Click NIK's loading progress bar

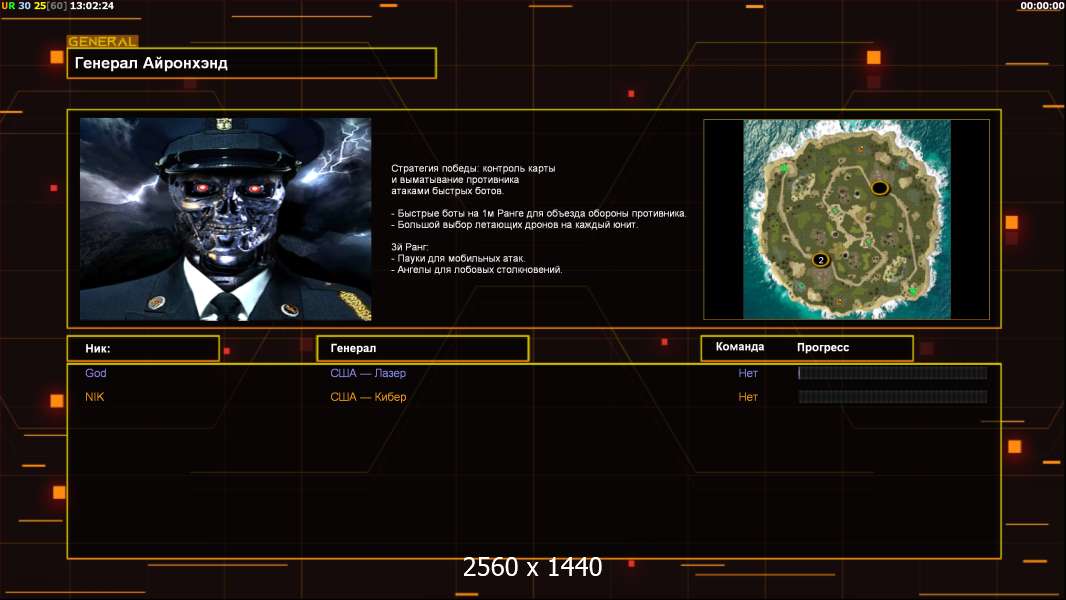(893, 397)
